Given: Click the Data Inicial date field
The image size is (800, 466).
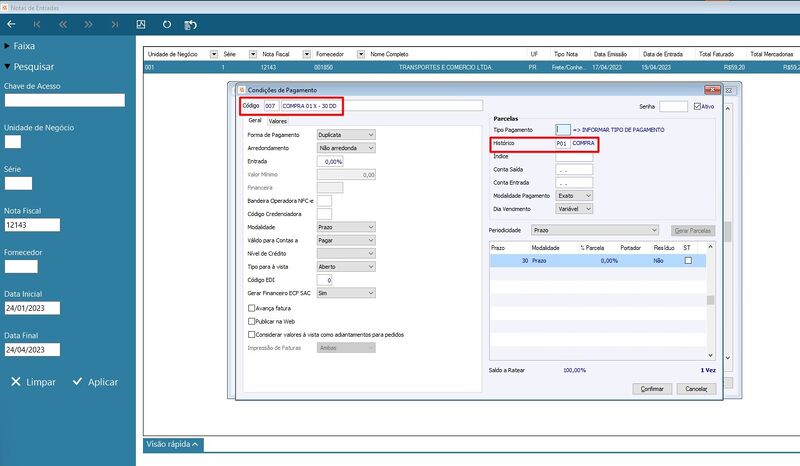Looking at the screenshot, I should [32, 308].
